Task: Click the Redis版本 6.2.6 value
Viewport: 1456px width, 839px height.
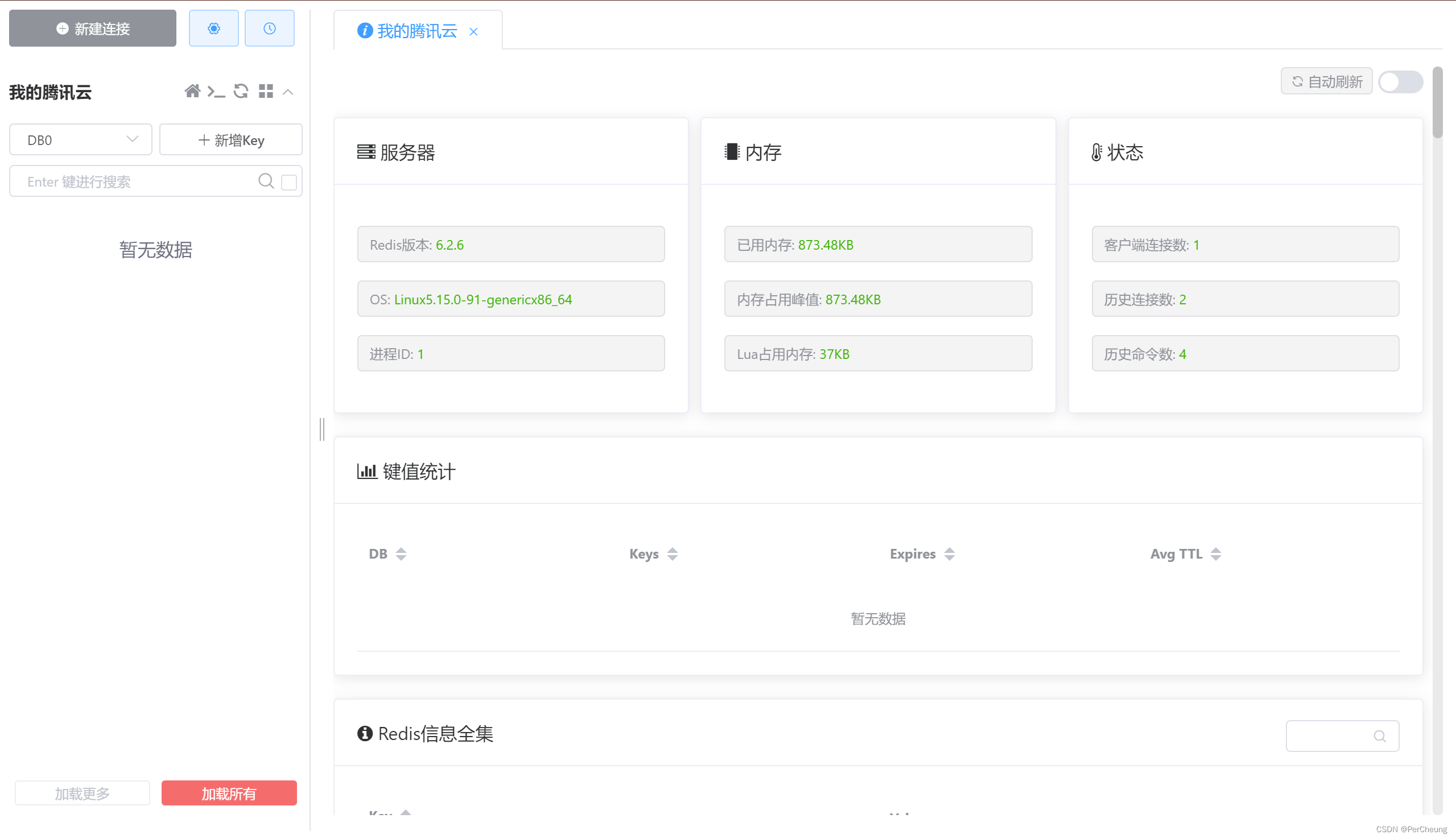Action: point(449,245)
